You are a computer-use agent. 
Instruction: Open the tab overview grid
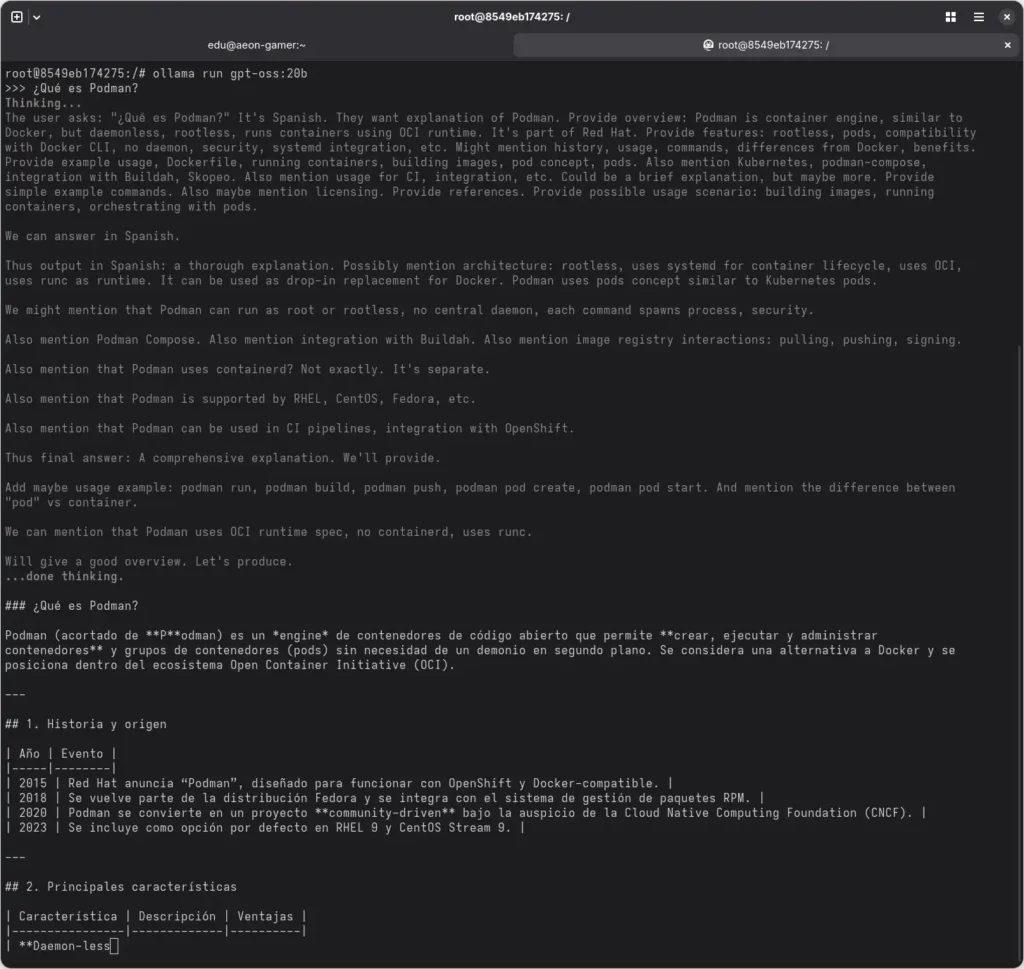950,17
